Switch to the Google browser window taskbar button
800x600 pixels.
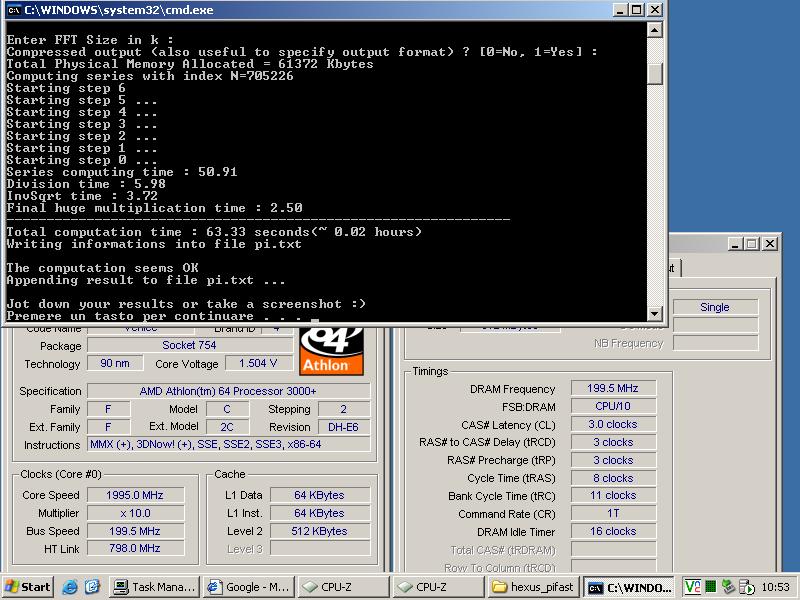point(248,587)
